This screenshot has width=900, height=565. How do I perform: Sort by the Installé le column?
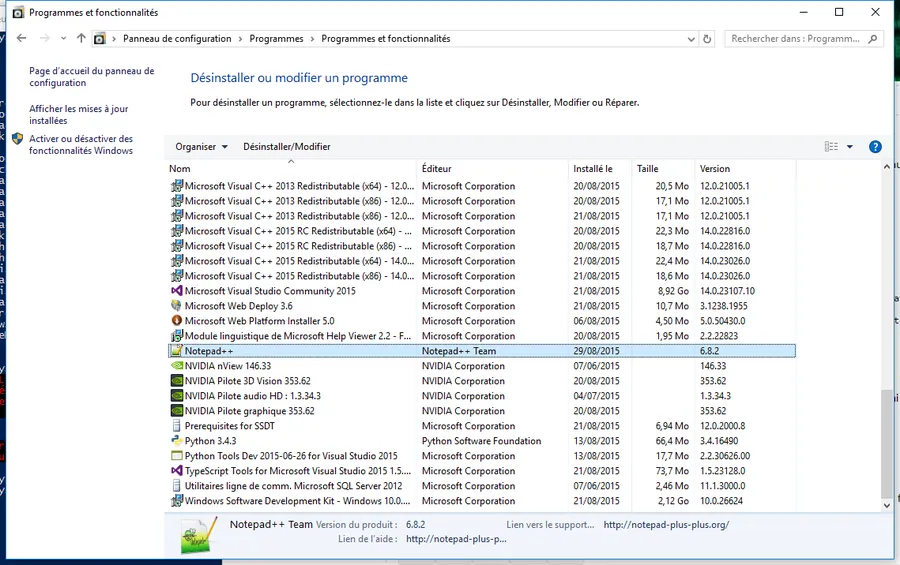pos(592,168)
